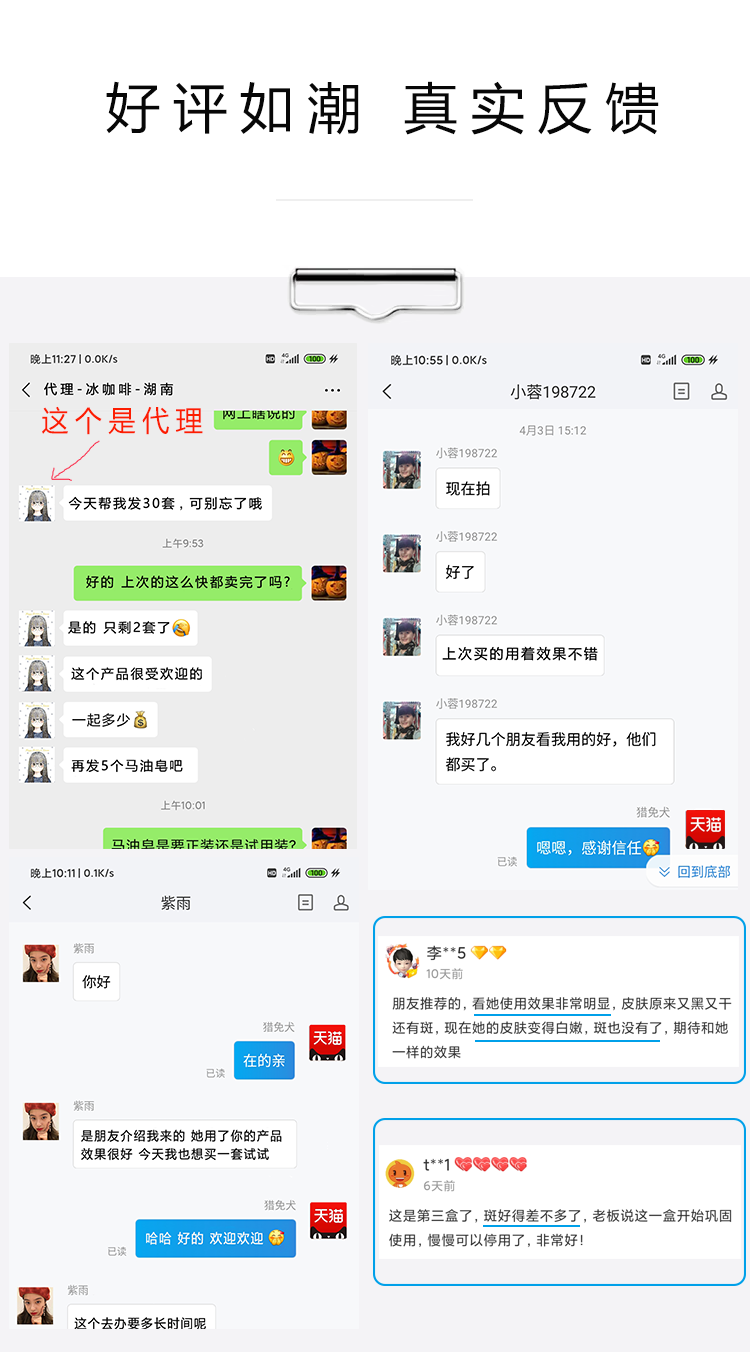Open the order list icon in 小蓉198722 chat
Screen dimensions: 750x1369
pos(682,392)
